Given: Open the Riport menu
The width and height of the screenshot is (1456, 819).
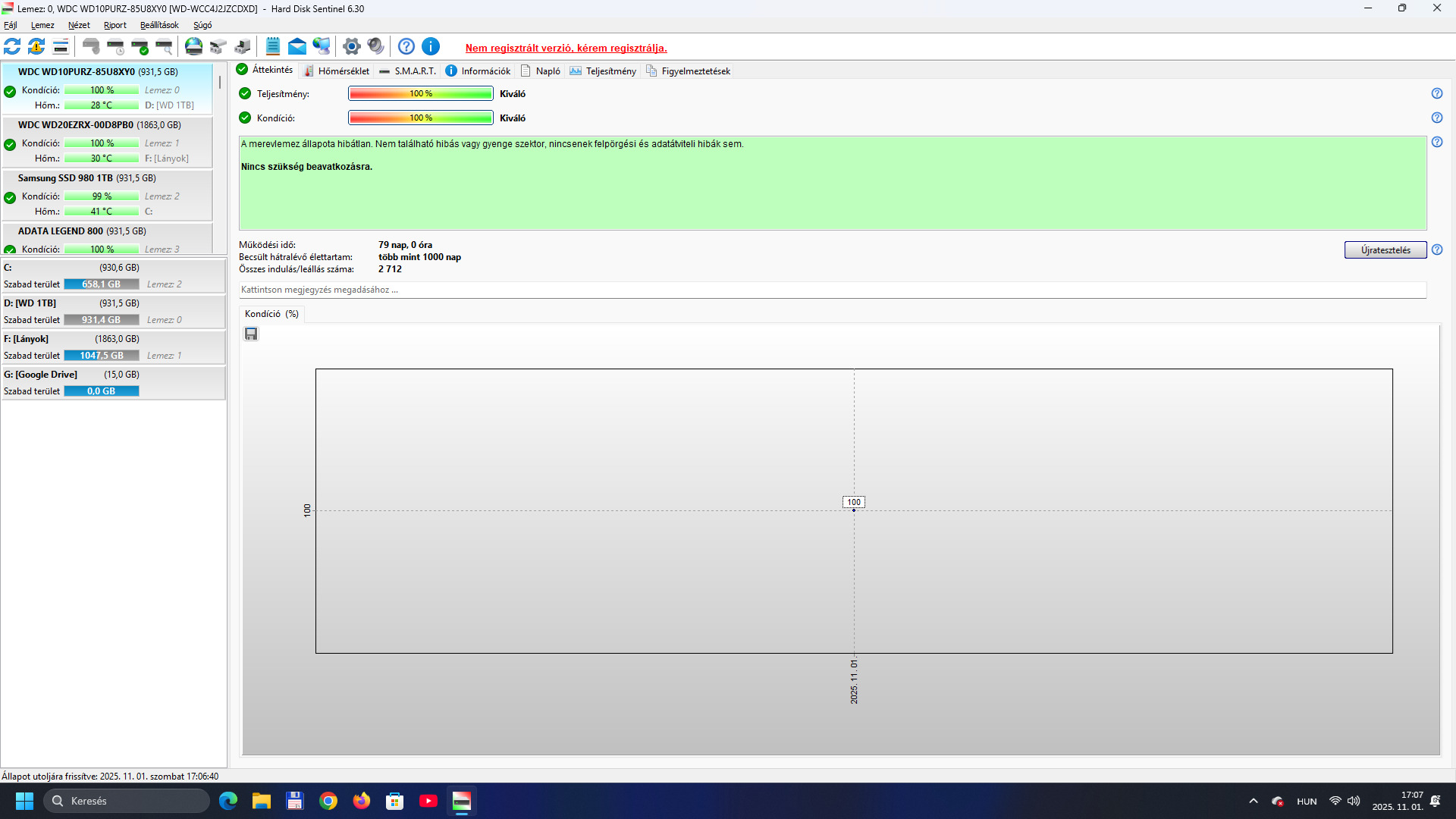Looking at the screenshot, I should [x=115, y=25].
